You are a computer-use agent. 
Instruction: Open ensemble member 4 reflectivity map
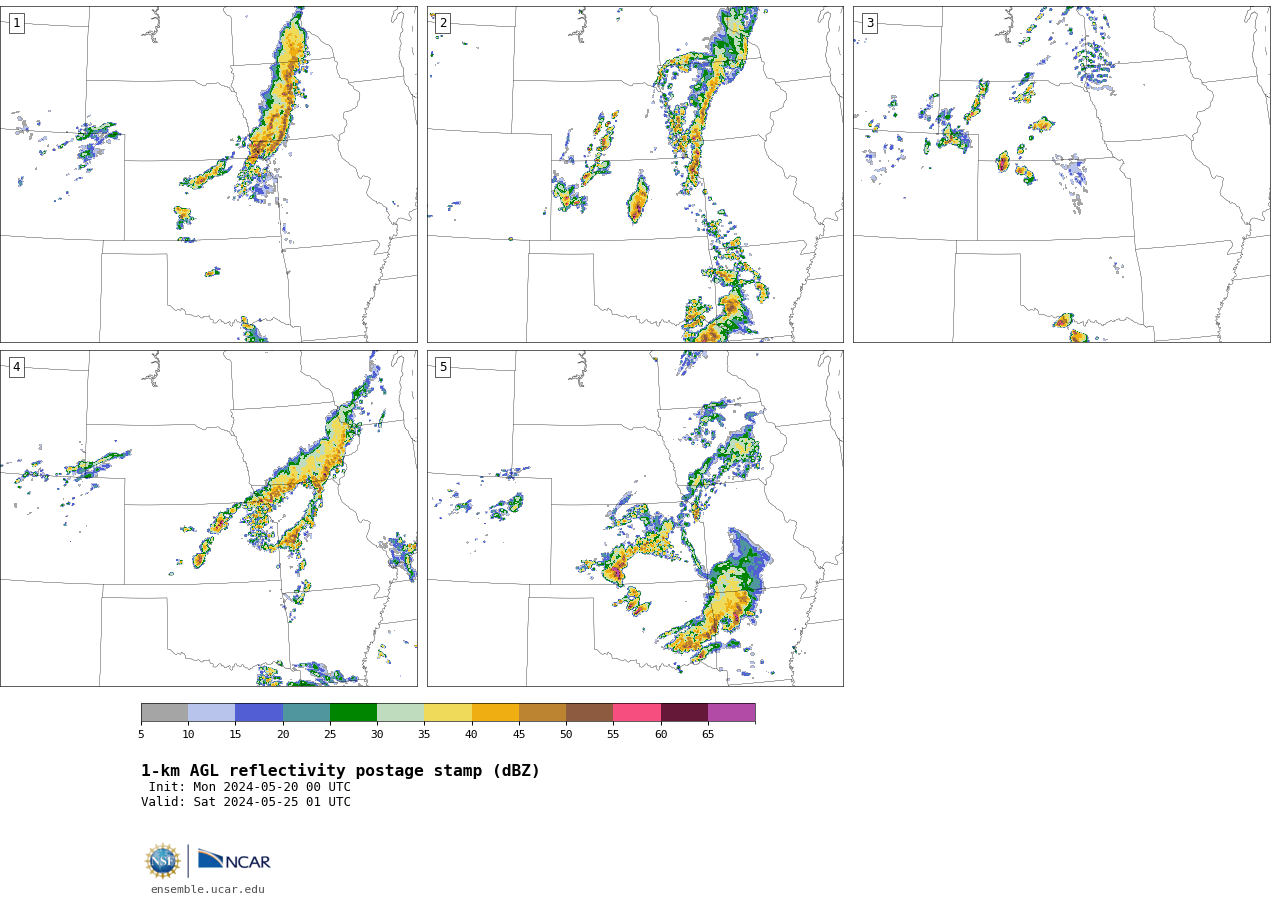tap(209, 518)
